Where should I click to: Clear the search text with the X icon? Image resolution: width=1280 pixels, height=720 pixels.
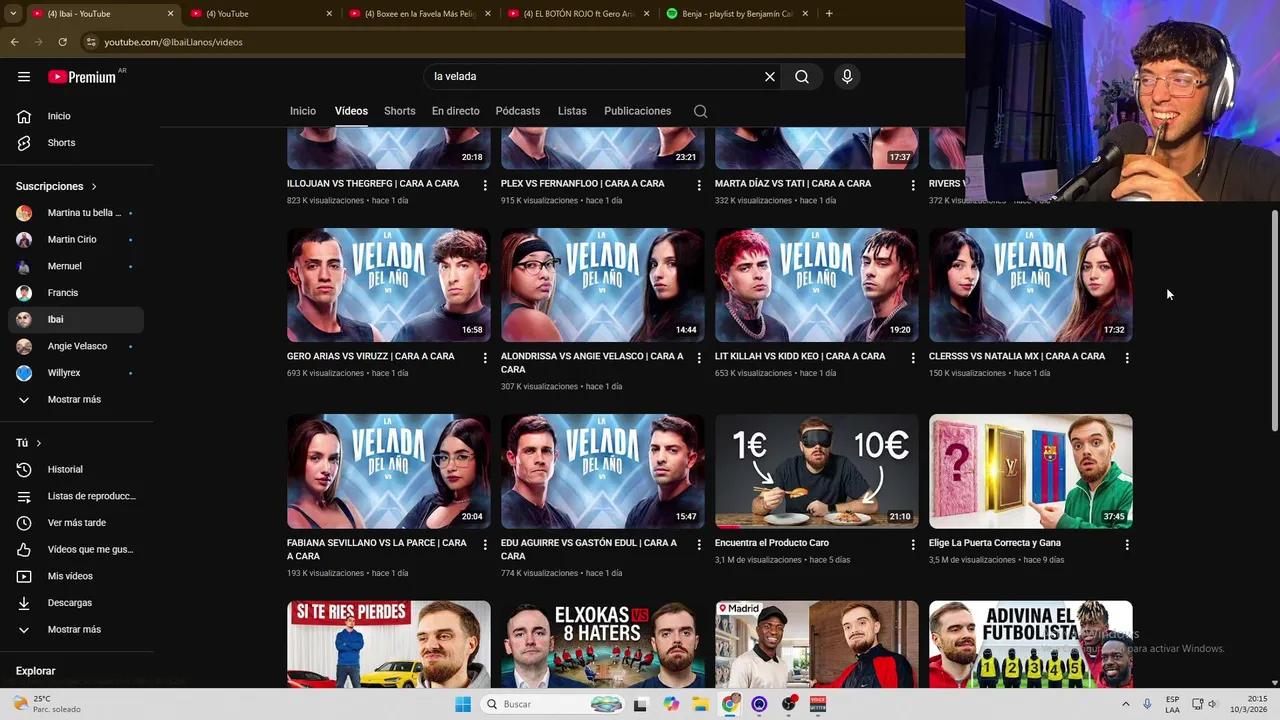pos(770,77)
